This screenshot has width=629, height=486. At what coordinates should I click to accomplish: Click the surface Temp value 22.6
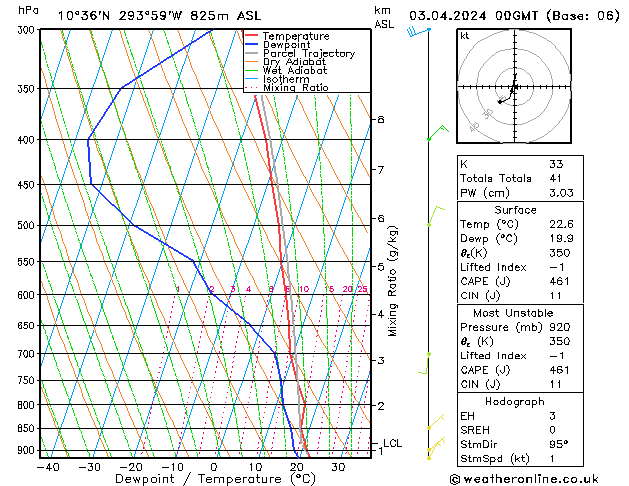coord(561,224)
